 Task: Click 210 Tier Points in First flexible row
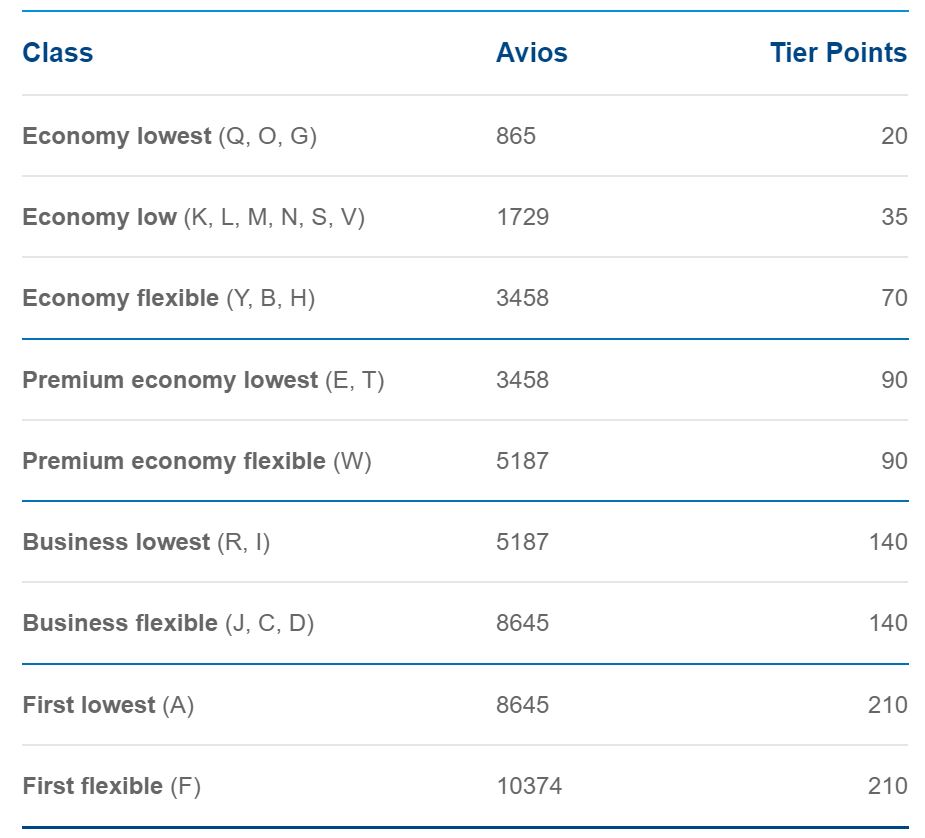click(888, 786)
